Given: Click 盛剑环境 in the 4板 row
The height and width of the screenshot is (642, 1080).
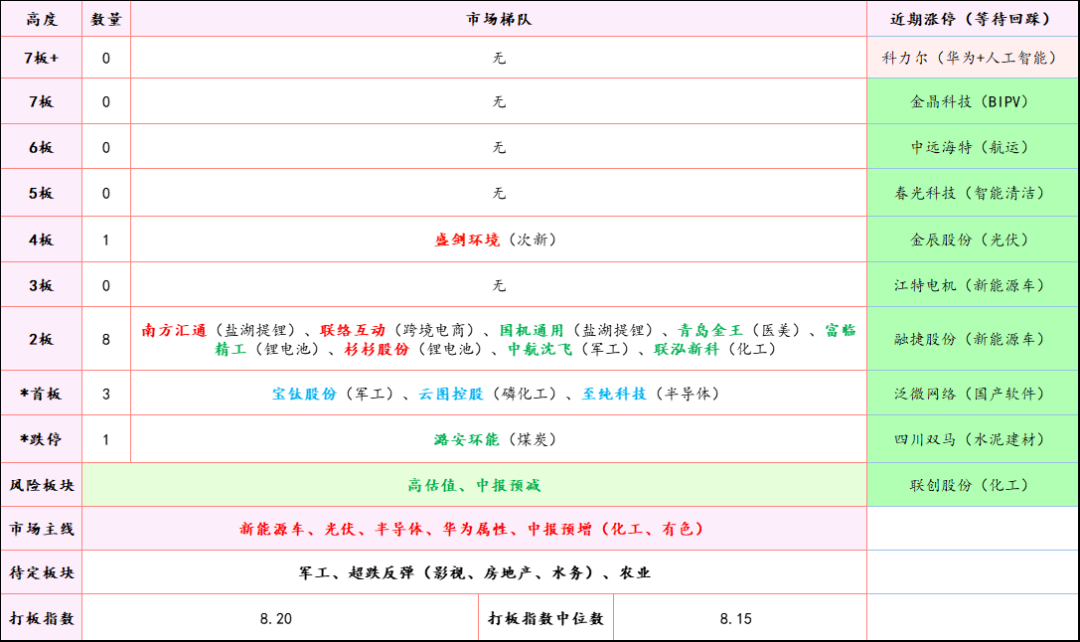Looking at the screenshot, I should 466,240.
